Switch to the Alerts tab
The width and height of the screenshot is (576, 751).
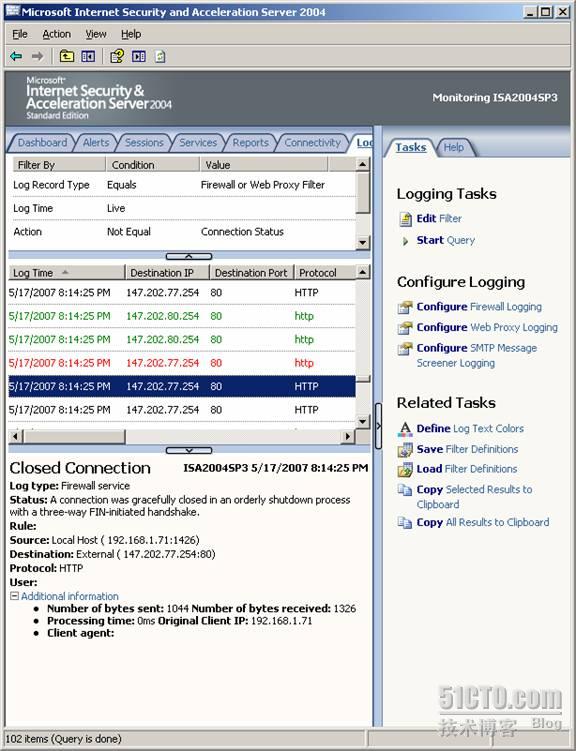point(96,143)
